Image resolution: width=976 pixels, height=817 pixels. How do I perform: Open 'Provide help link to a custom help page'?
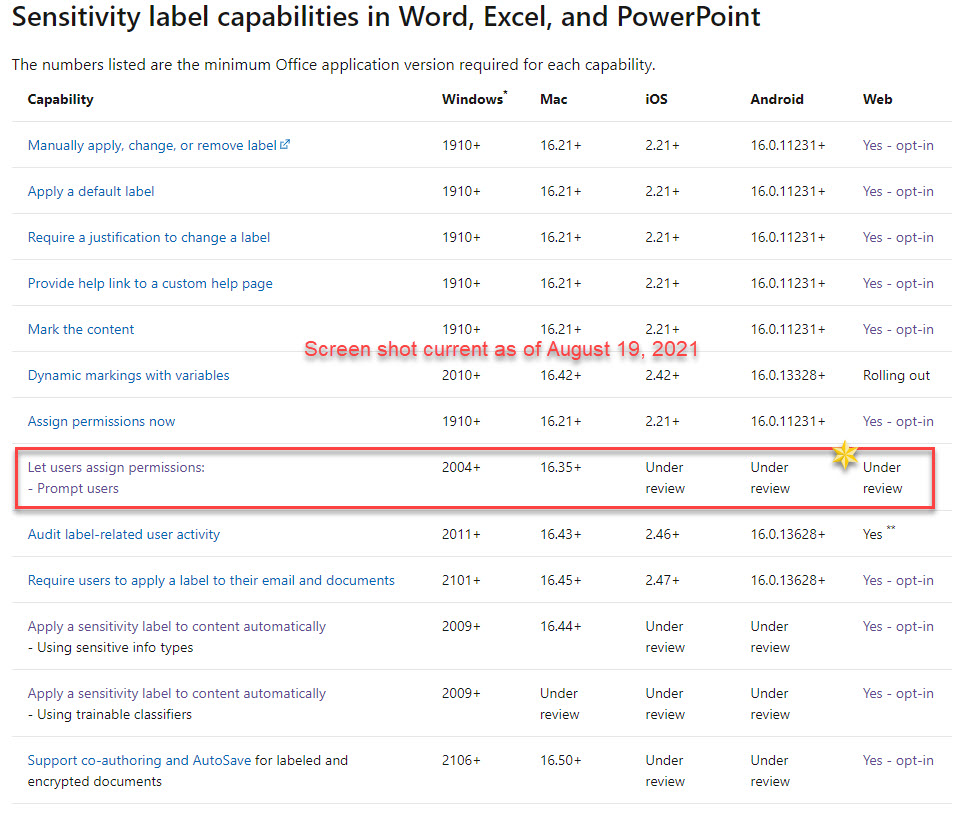point(150,284)
